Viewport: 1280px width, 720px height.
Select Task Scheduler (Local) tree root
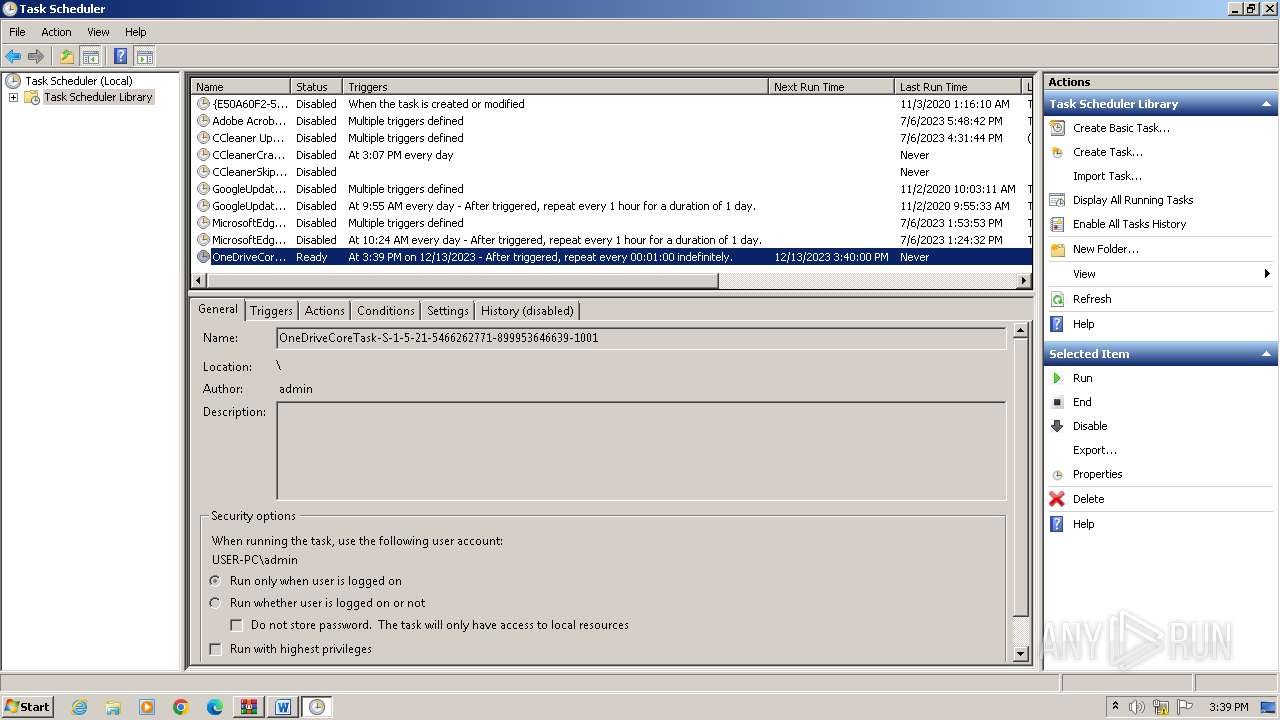(78, 81)
